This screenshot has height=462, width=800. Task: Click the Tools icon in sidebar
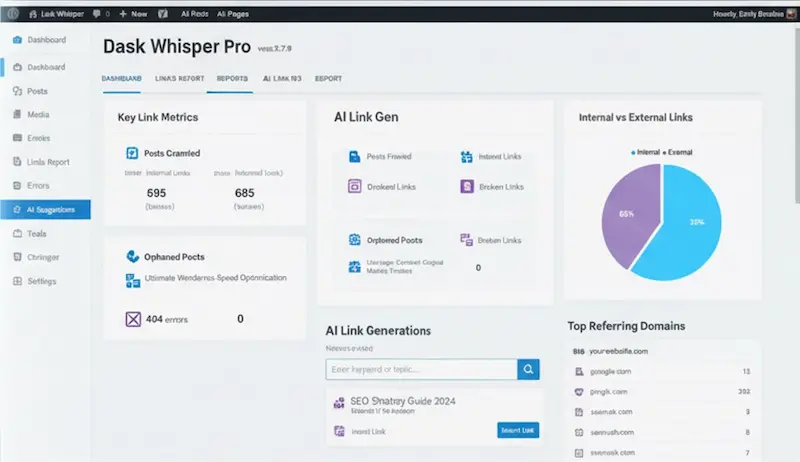[x=17, y=233]
